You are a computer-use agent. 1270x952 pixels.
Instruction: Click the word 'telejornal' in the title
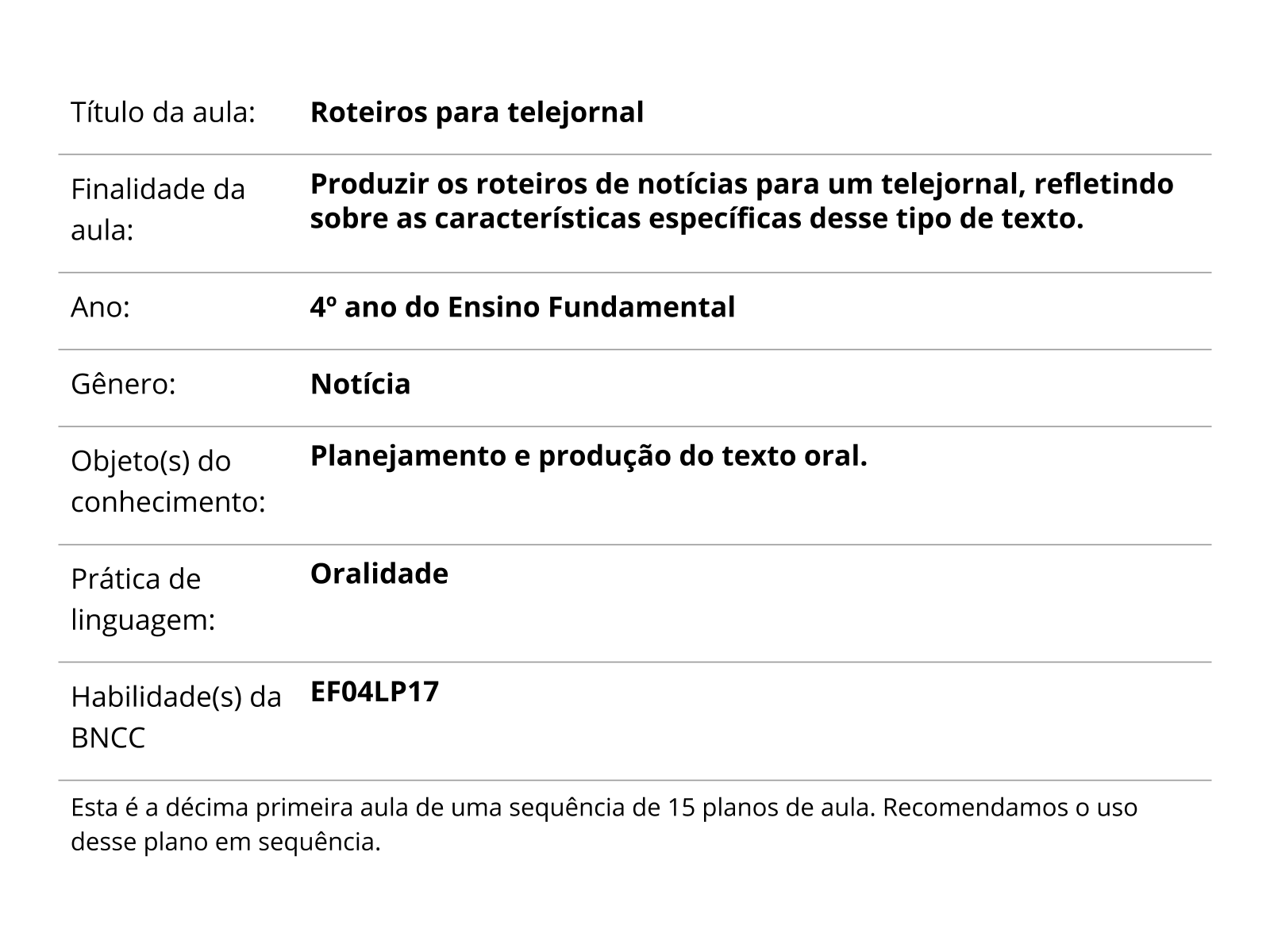point(575,113)
